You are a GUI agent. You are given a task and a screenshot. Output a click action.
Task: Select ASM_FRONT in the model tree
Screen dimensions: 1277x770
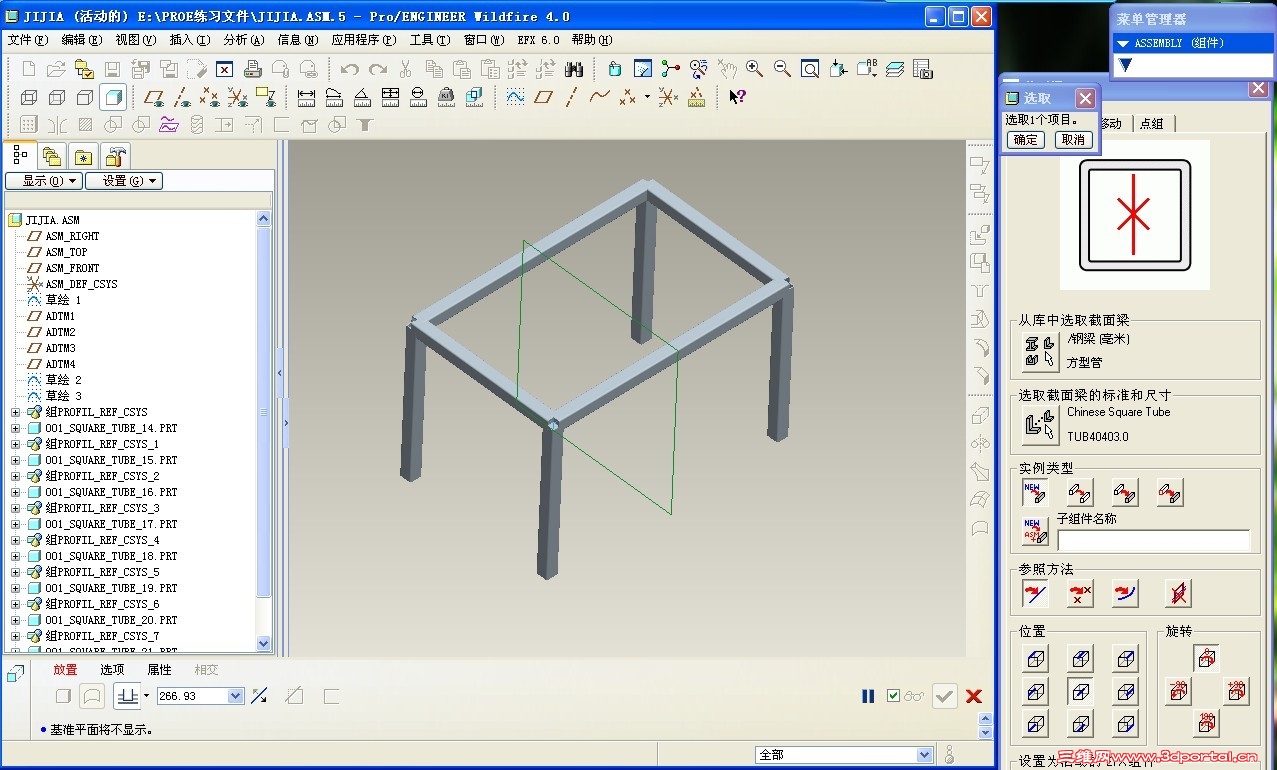click(72, 268)
